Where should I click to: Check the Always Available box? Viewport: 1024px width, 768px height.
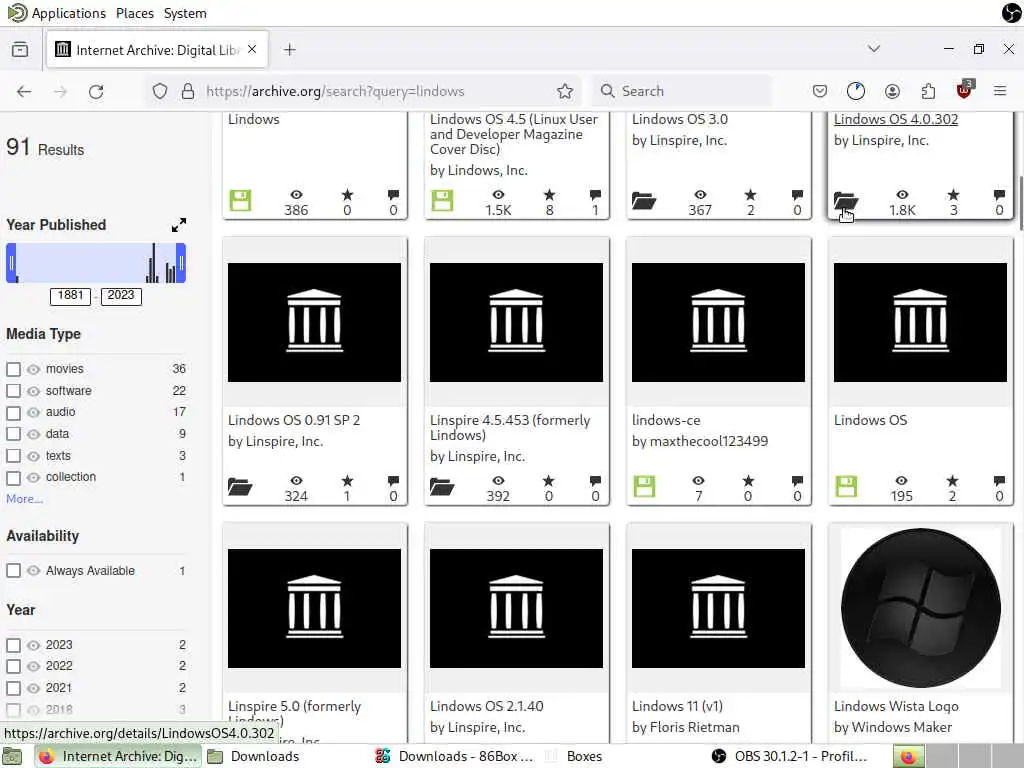click(x=13, y=571)
